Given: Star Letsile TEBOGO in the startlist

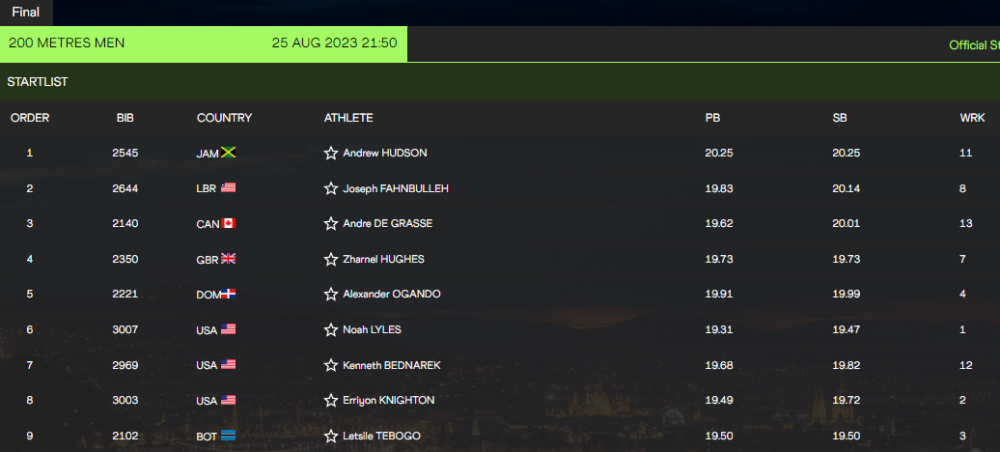Looking at the screenshot, I should point(331,436).
